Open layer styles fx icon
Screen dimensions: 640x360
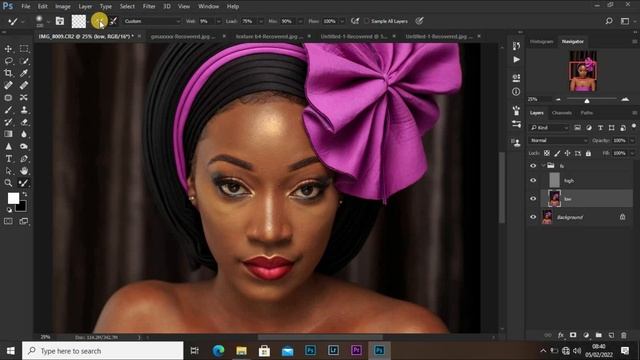[560, 335]
